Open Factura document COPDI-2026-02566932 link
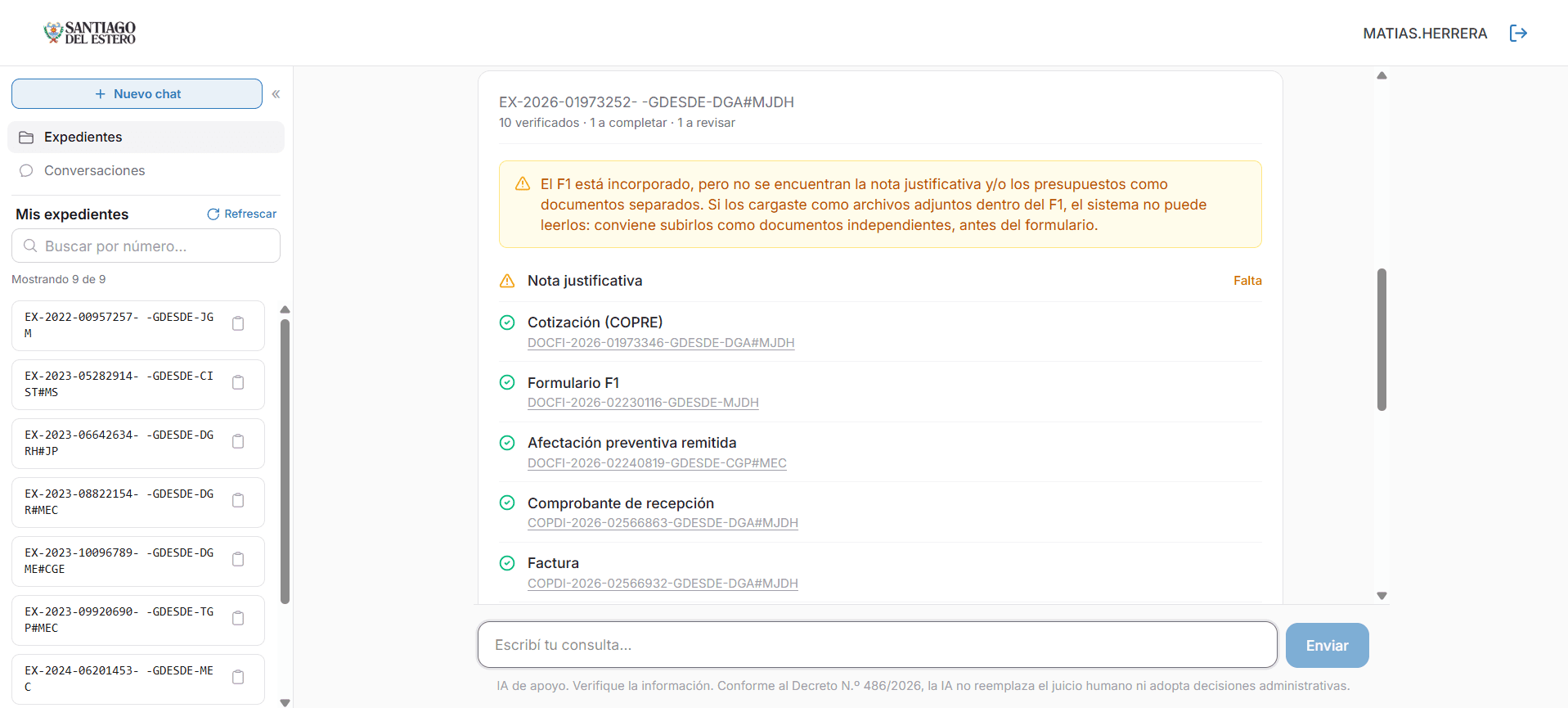The width and height of the screenshot is (1568, 708). 663,584
